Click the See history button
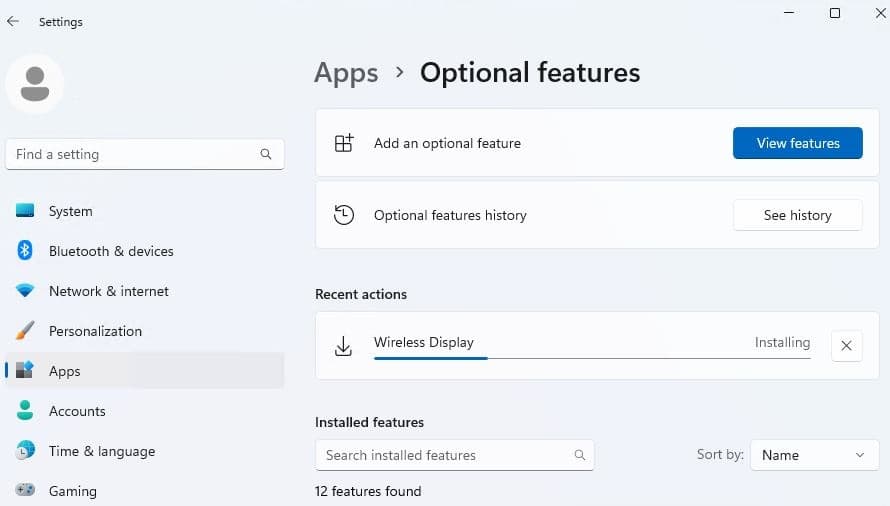The width and height of the screenshot is (890, 506). (x=797, y=215)
